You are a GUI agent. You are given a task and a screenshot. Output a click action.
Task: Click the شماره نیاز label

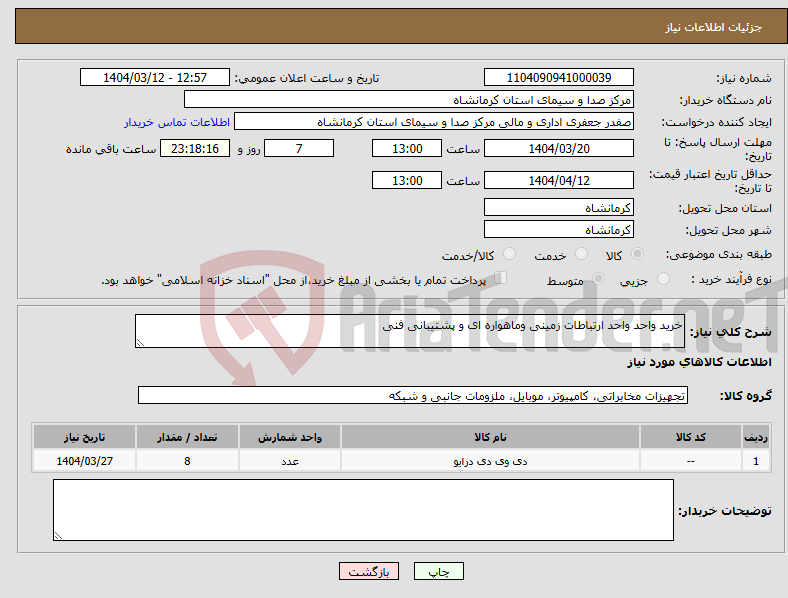click(744, 78)
